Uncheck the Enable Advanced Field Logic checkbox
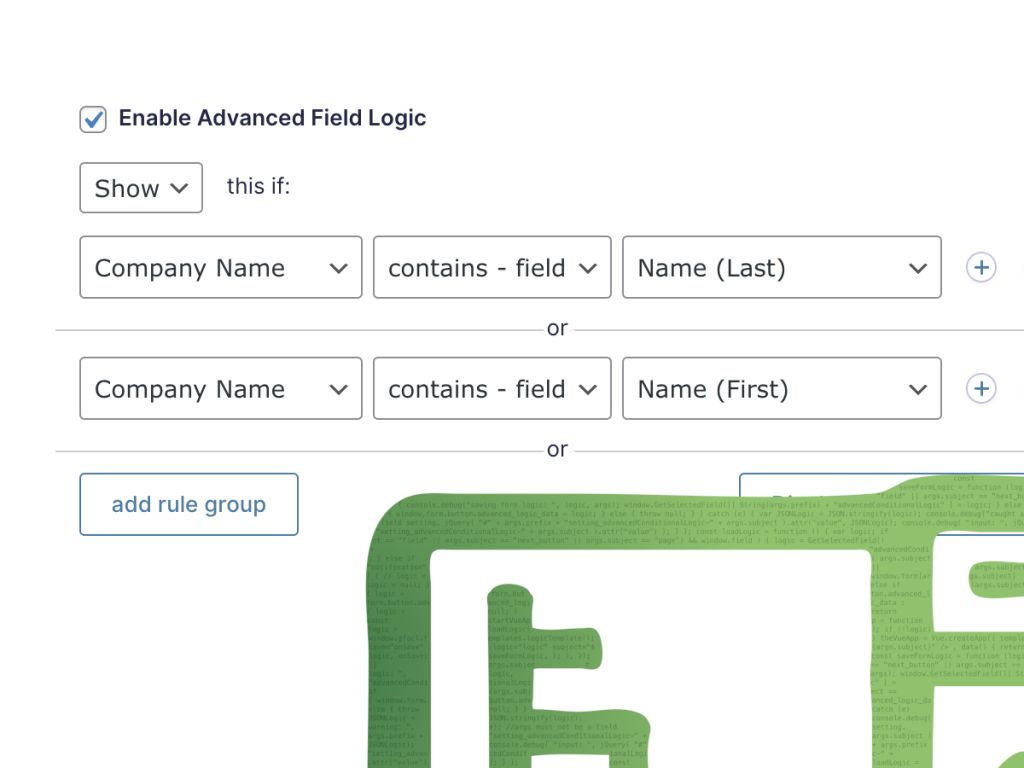This screenshot has width=1024, height=768. (94, 119)
